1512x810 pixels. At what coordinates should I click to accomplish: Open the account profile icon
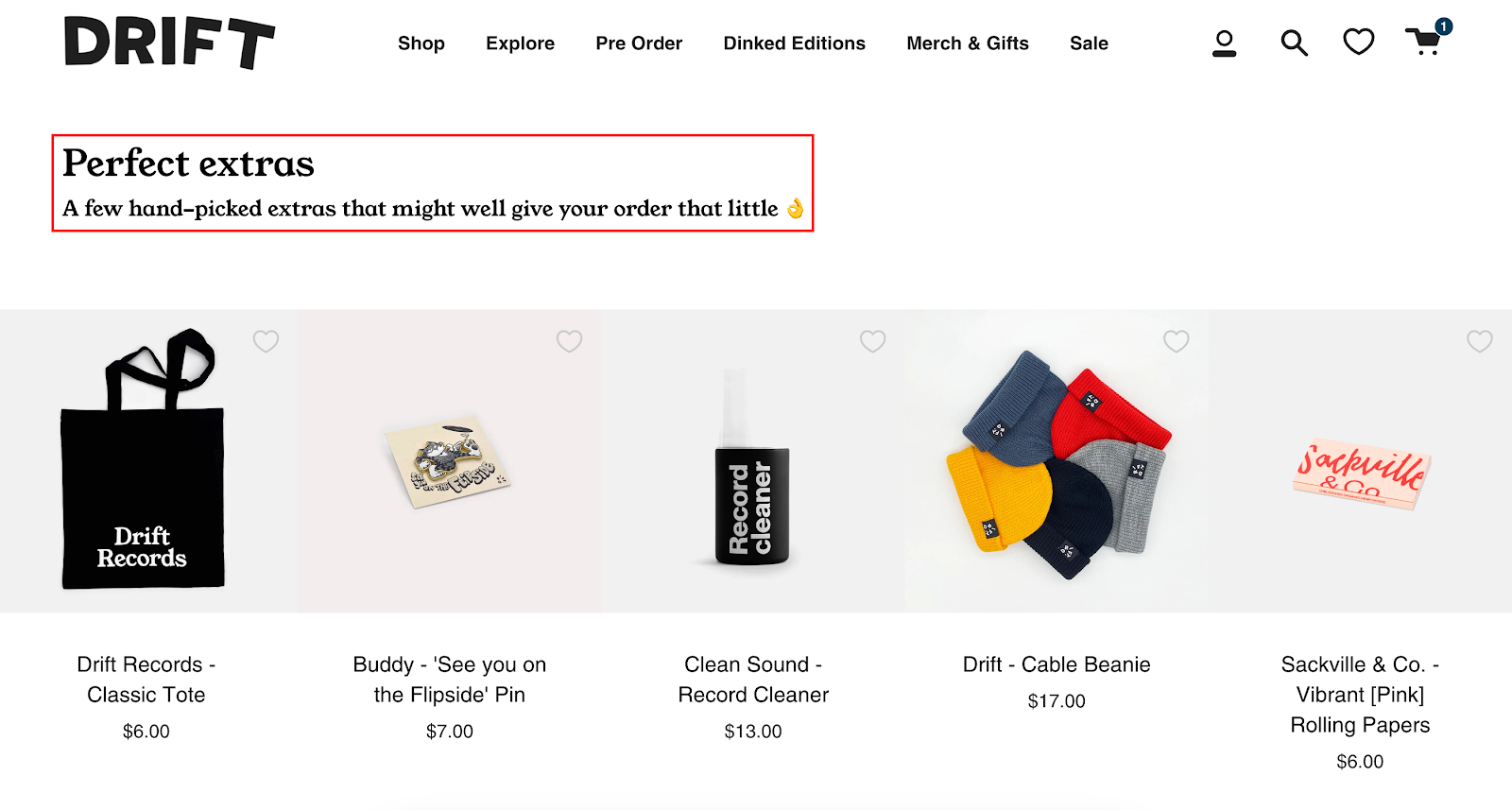1224,43
